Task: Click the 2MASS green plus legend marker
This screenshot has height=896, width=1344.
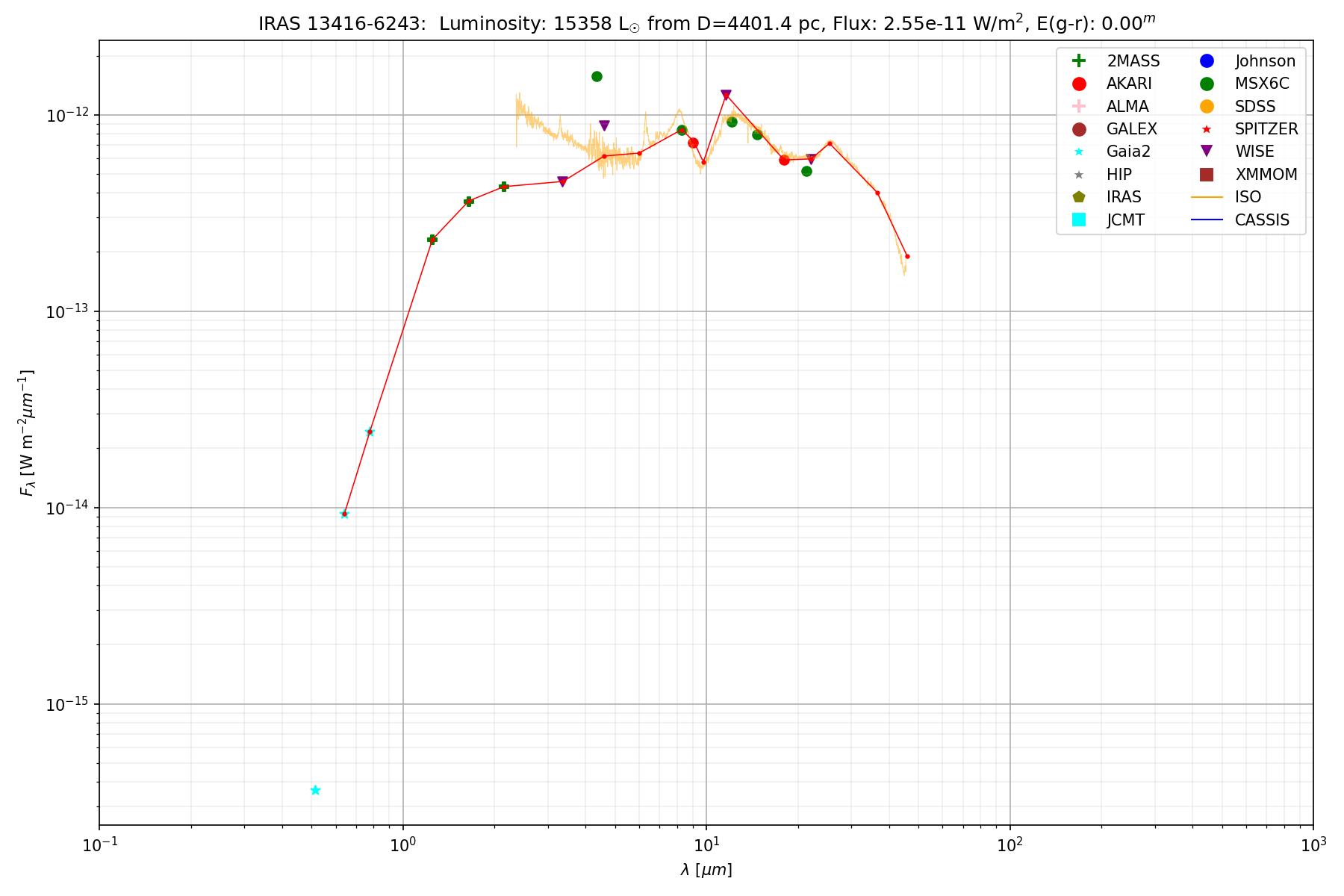Action: pyautogui.click(x=1078, y=61)
